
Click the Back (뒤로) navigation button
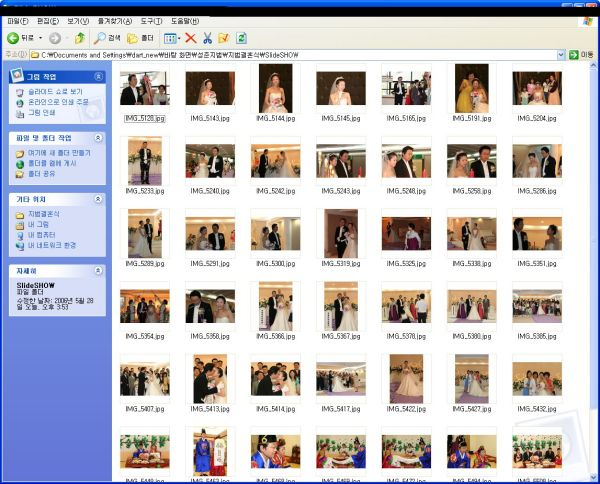click(x=20, y=38)
